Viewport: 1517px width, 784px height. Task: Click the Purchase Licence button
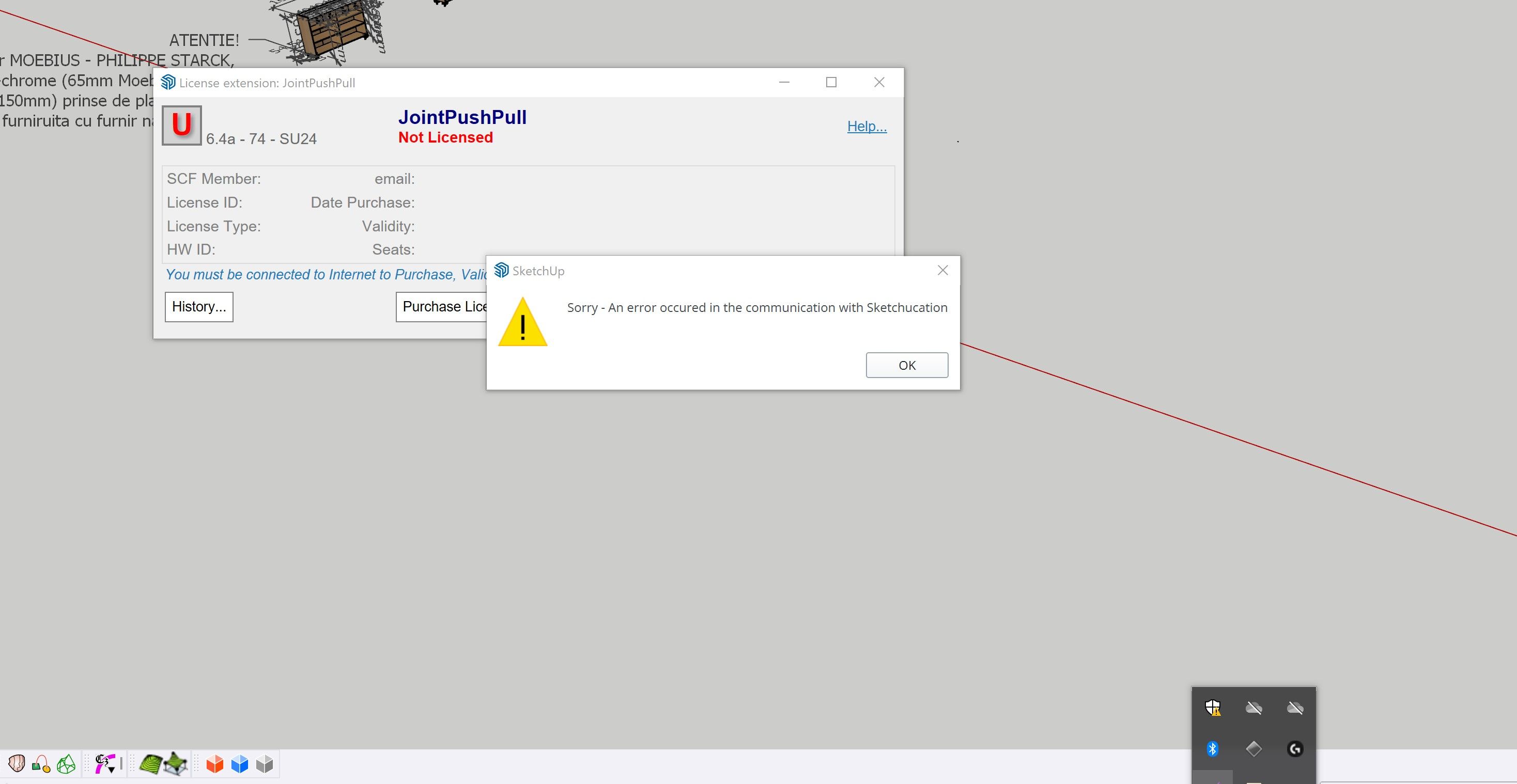442,307
